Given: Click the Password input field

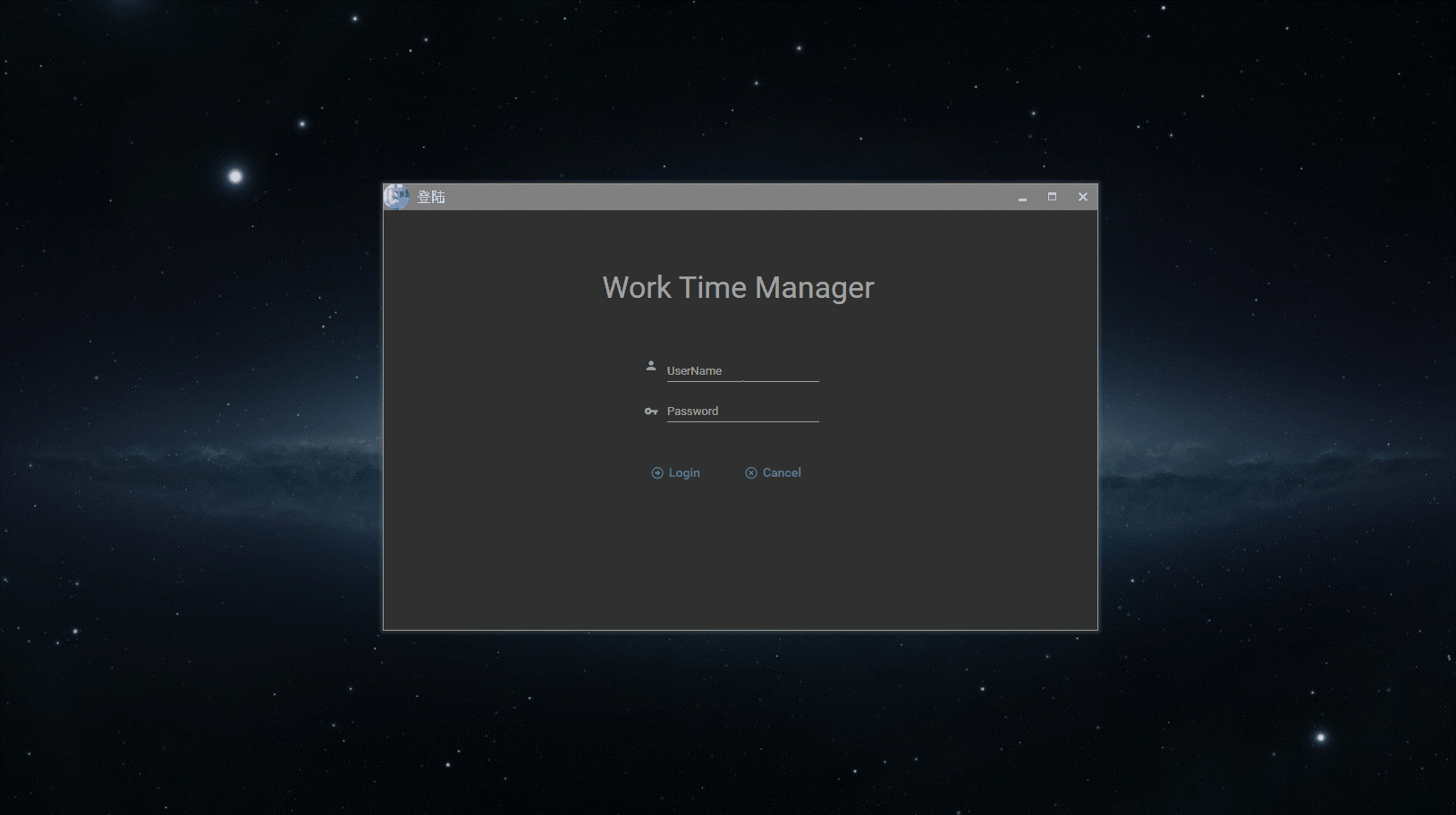Looking at the screenshot, I should pyautogui.click(x=742, y=411).
